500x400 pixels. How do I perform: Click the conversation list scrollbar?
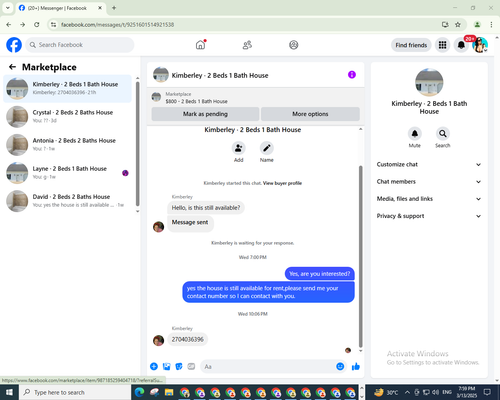[x=137, y=144]
